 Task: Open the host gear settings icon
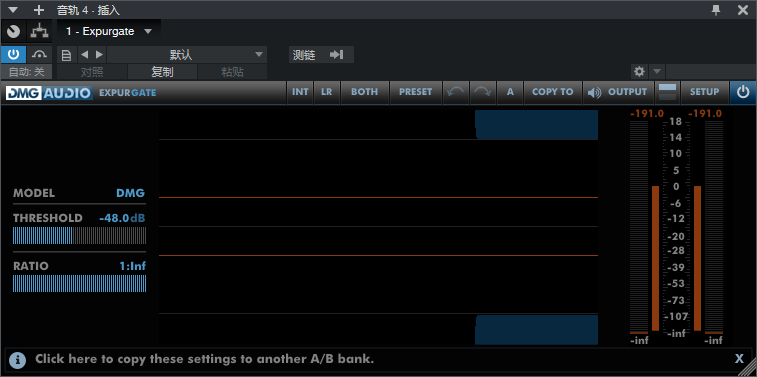[639, 72]
